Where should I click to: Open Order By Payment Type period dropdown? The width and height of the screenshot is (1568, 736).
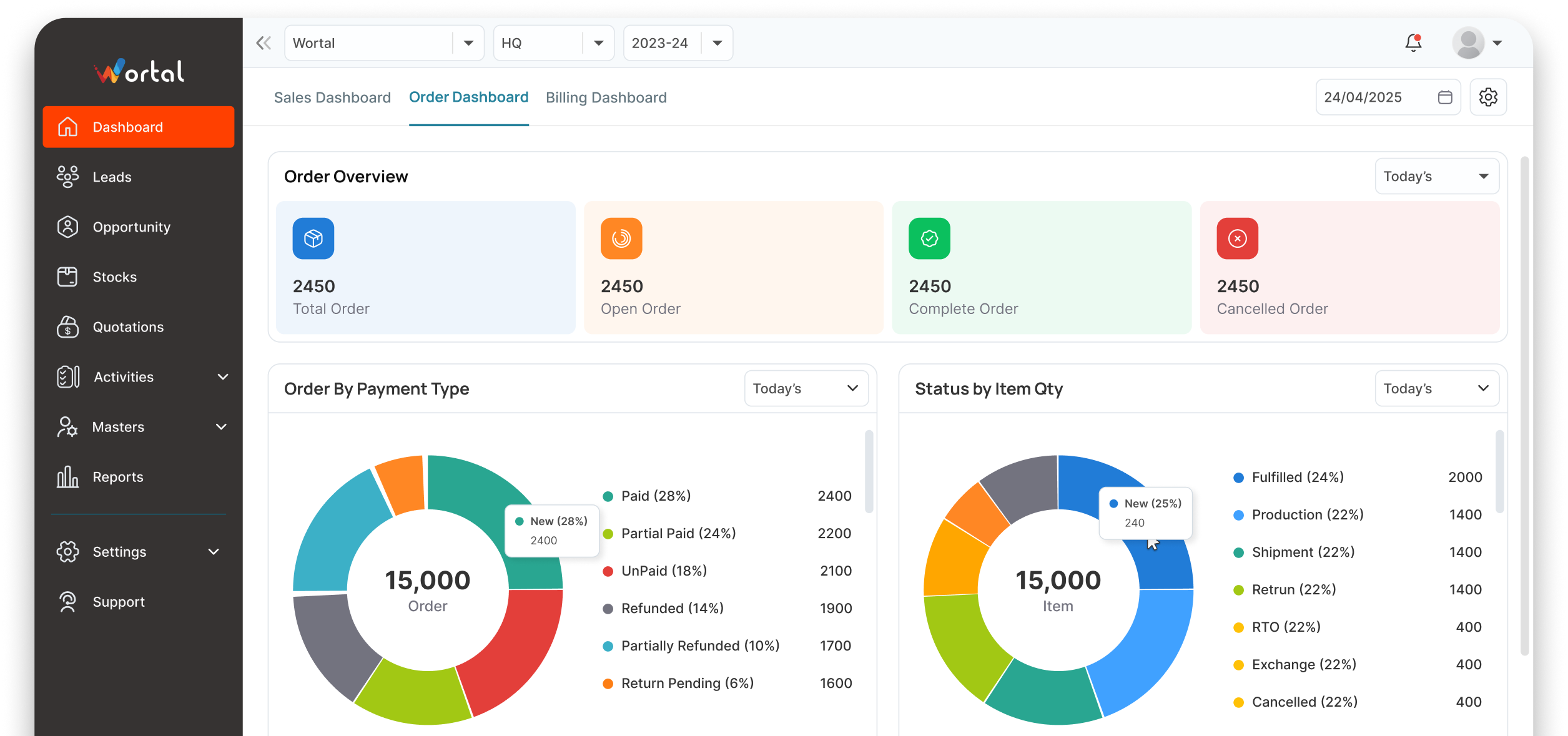(x=806, y=388)
